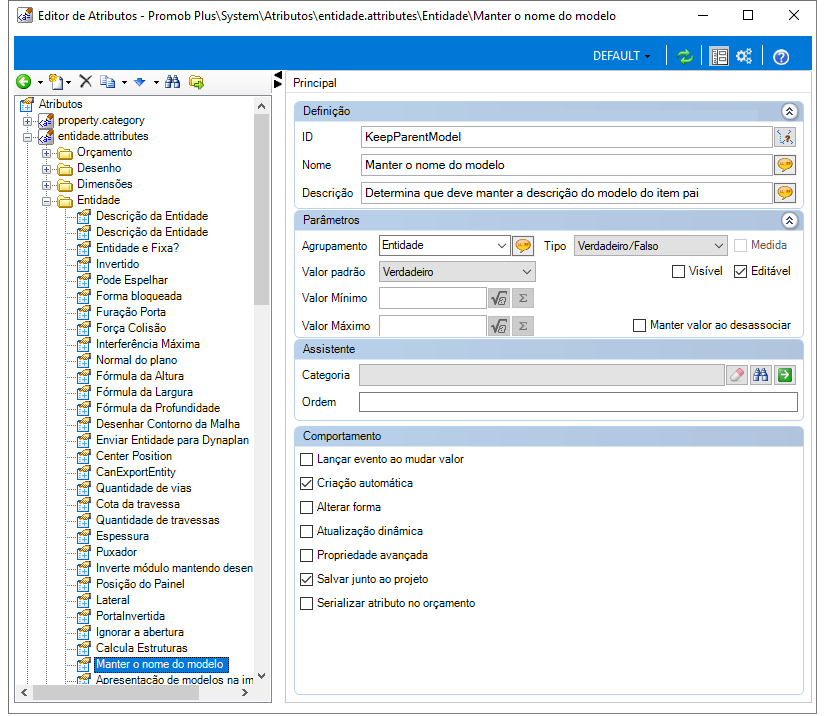Image resolution: width=824 pixels, height=716 pixels.
Task: Click the green arrow icon beside Categoria
Action: (785, 375)
